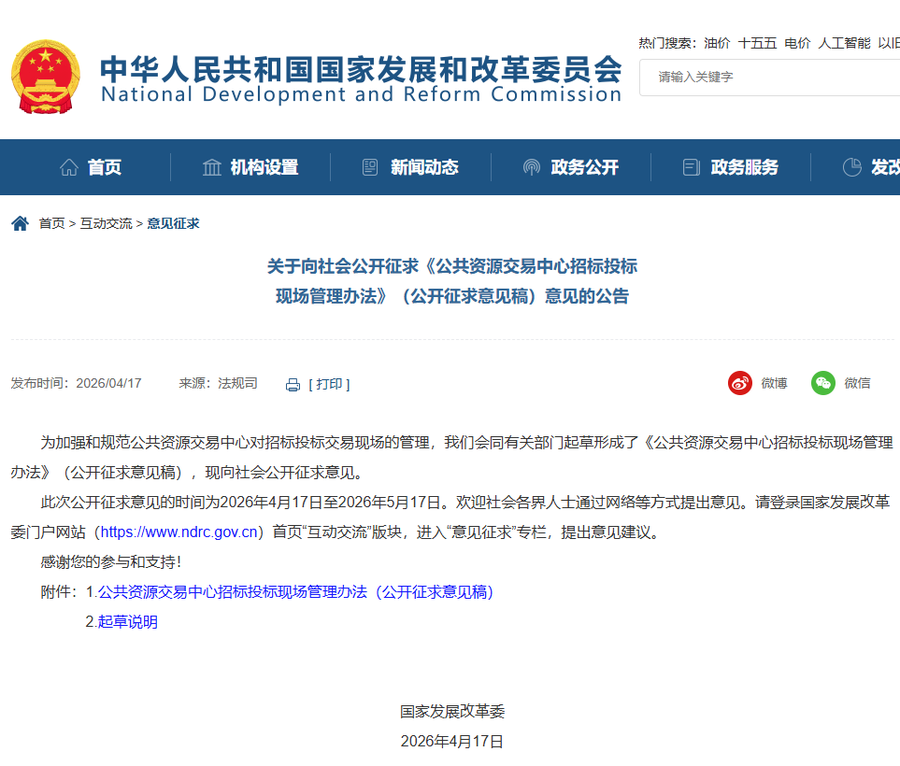Click the 请输入关键字 search field
This screenshot has height=766, width=900.
pyautogui.click(x=770, y=77)
